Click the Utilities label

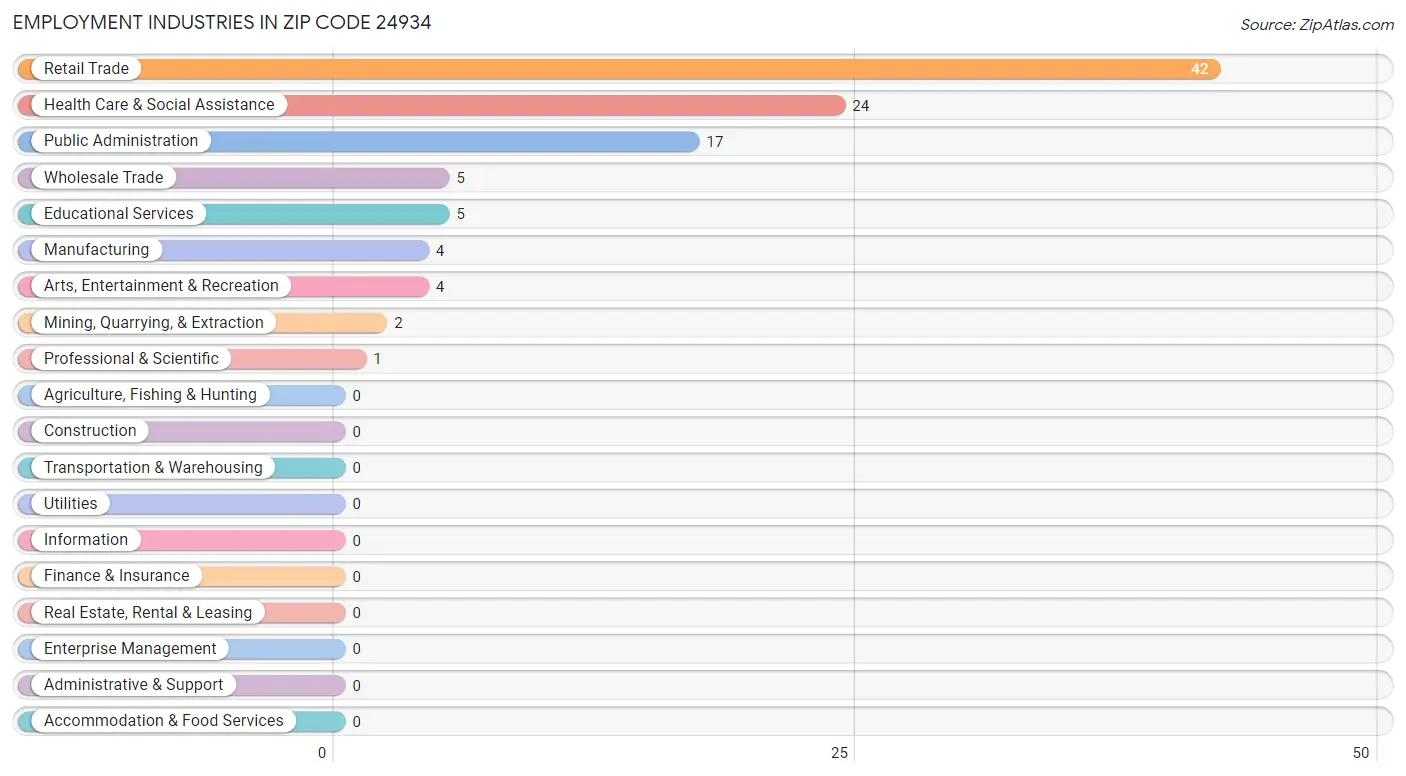coord(71,503)
